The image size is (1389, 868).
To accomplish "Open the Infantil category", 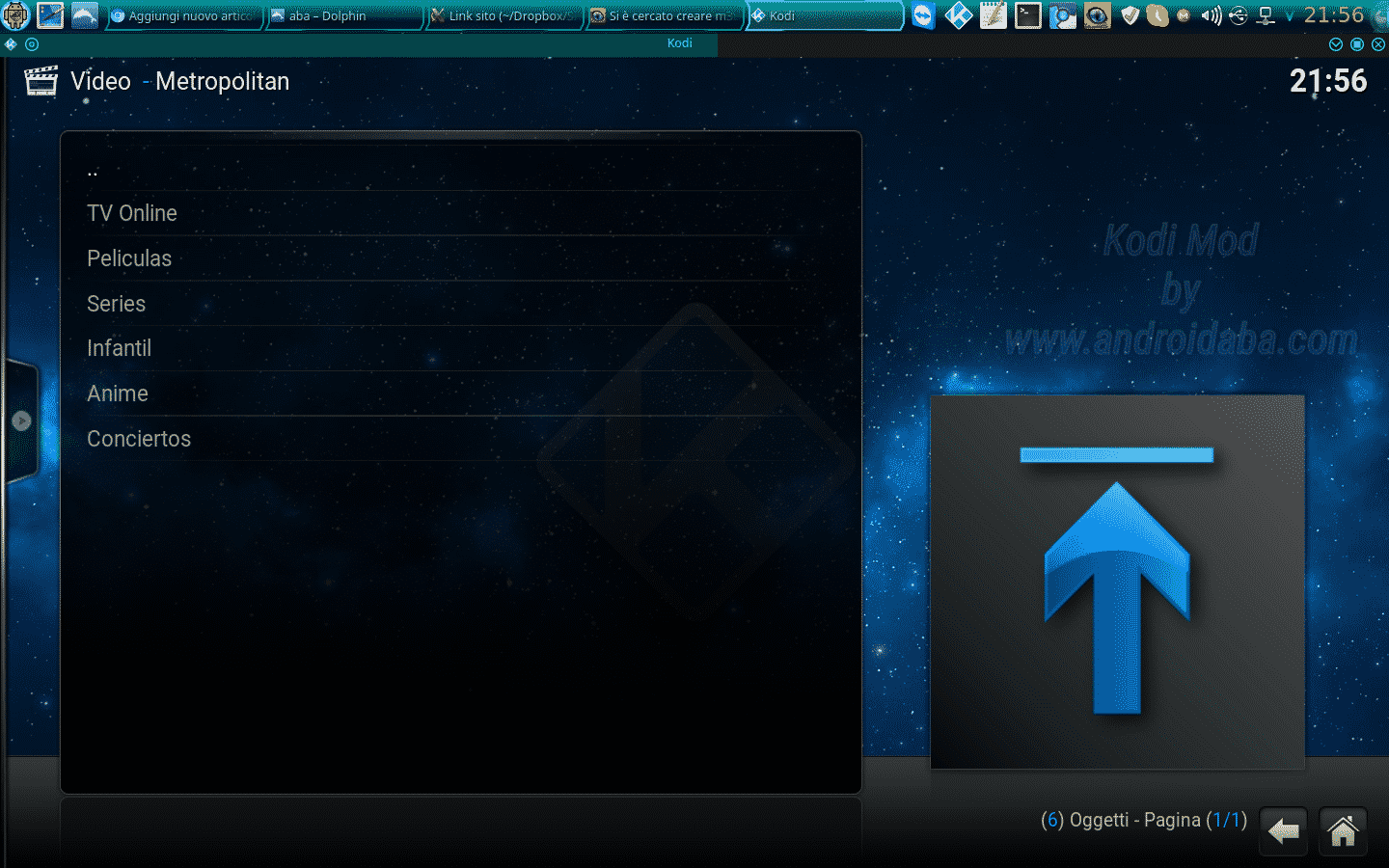I will click(461, 348).
